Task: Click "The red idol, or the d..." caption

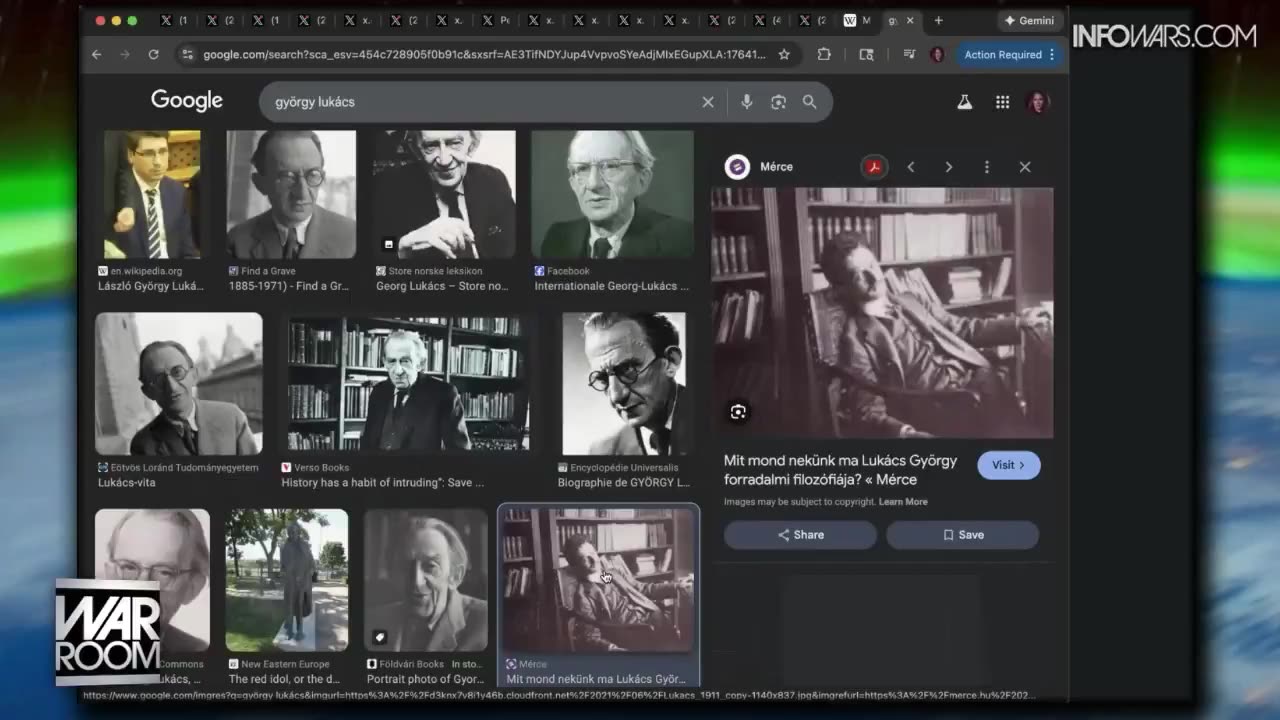Action: (x=284, y=679)
